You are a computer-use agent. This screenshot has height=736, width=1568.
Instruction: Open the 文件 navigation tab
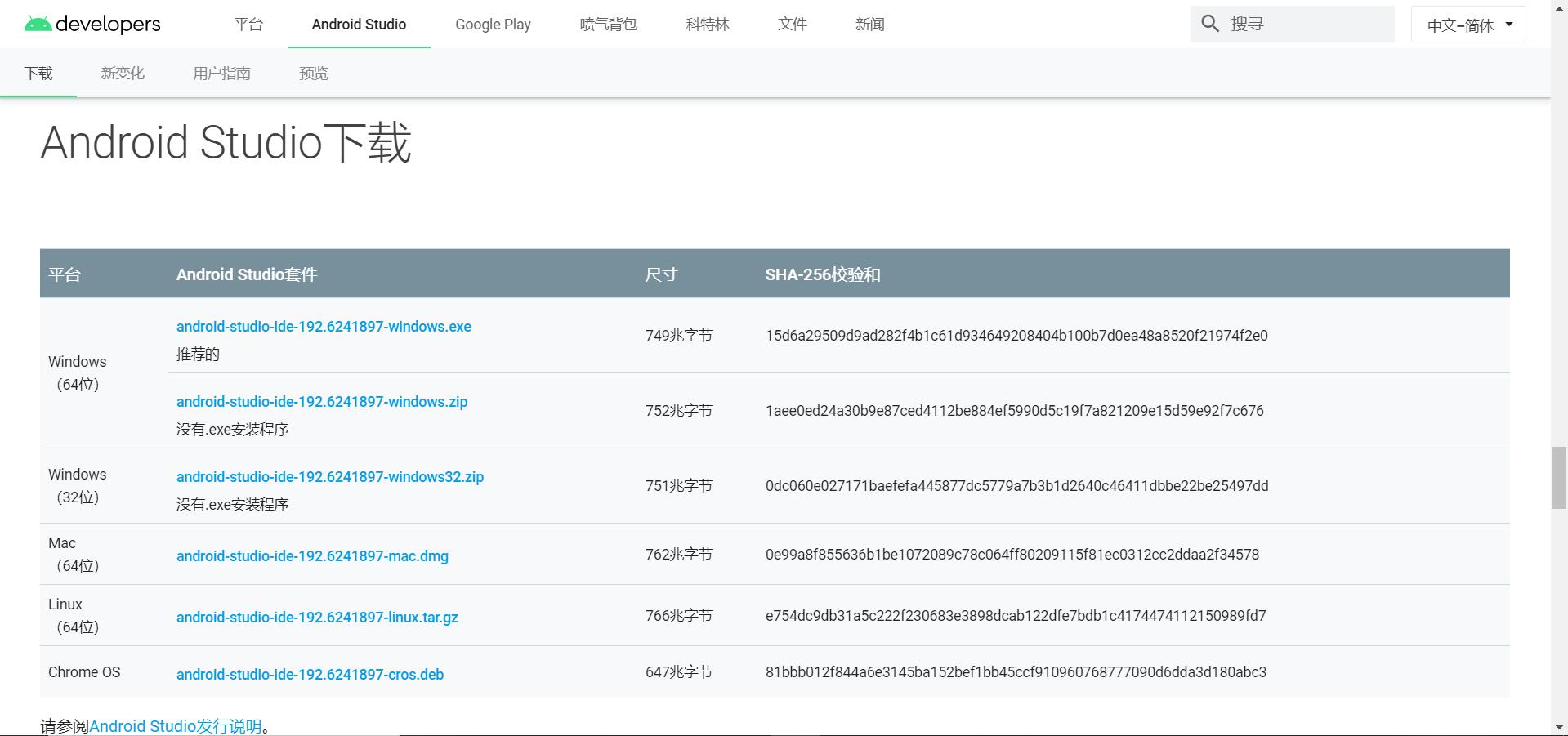pyautogui.click(x=793, y=25)
